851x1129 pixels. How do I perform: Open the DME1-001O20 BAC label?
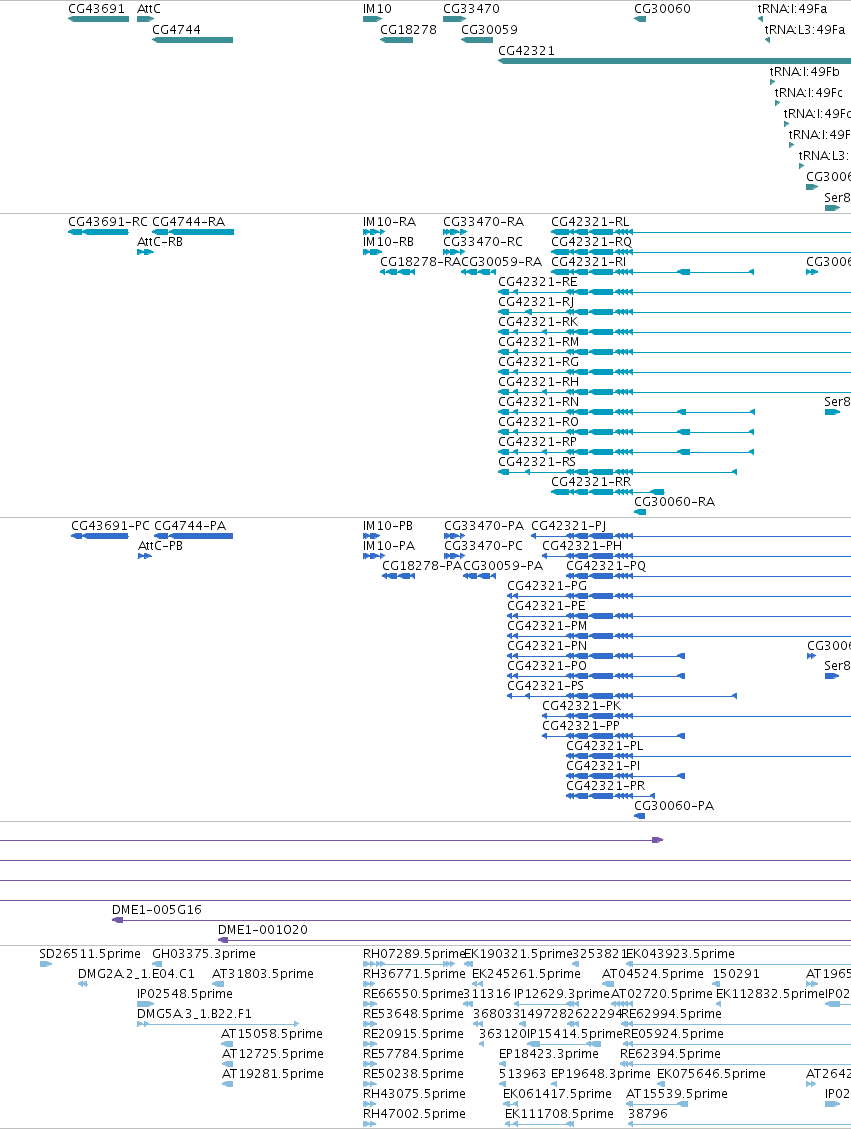pyautogui.click(x=263, y=930)
